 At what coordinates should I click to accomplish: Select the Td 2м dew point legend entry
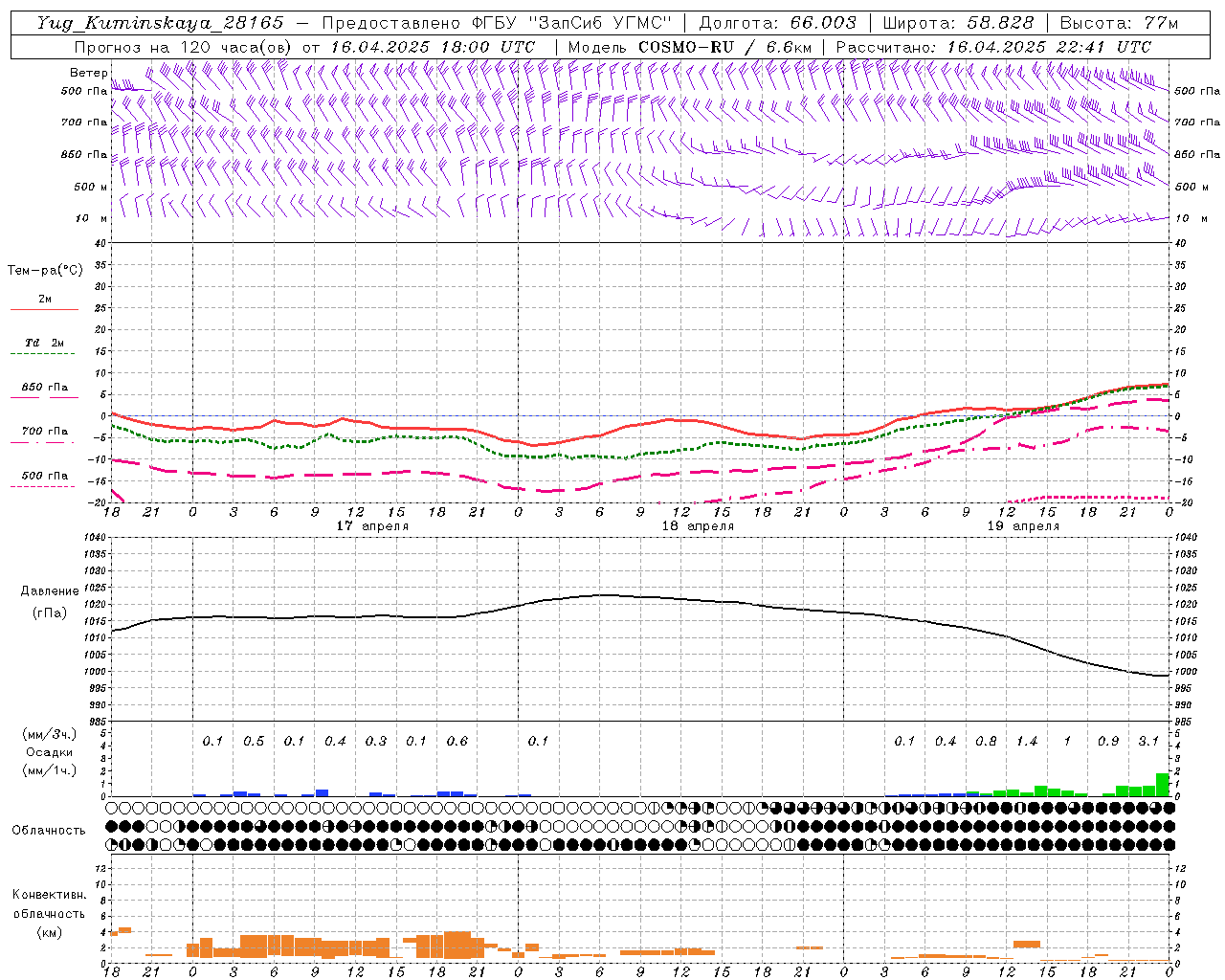click(45, 343)
